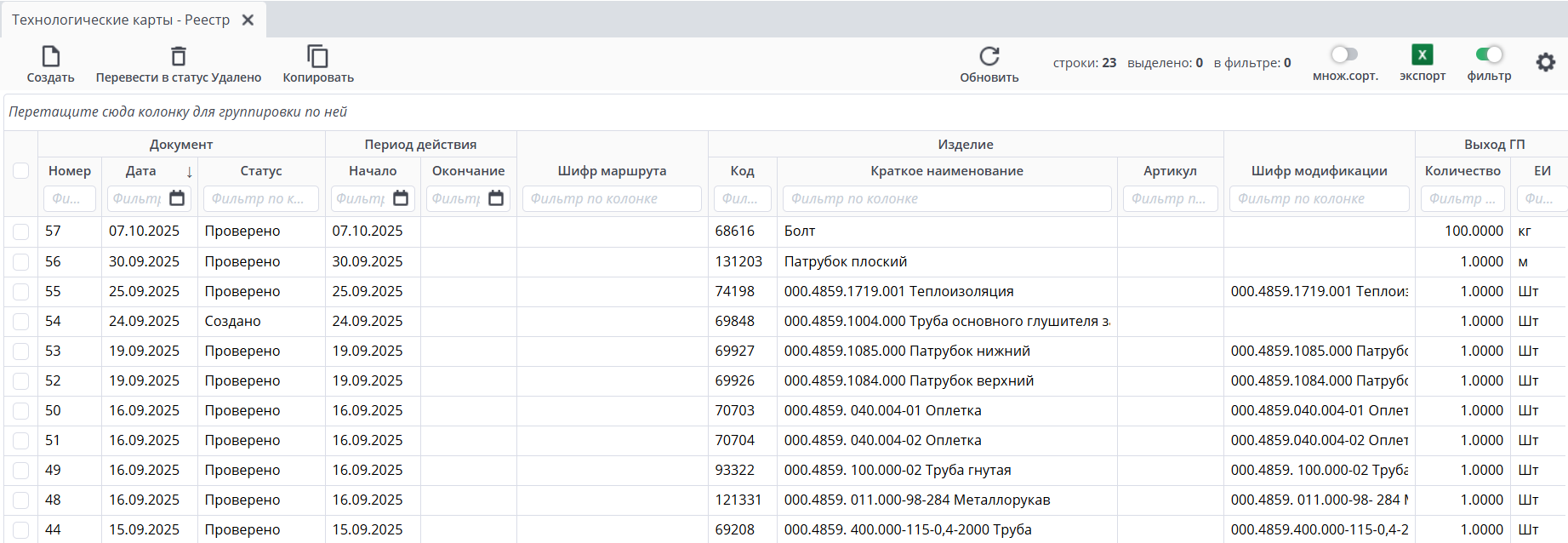The image size is (1568, 543).
Task: Export the table to Excel
Action: click(1422, 55)
